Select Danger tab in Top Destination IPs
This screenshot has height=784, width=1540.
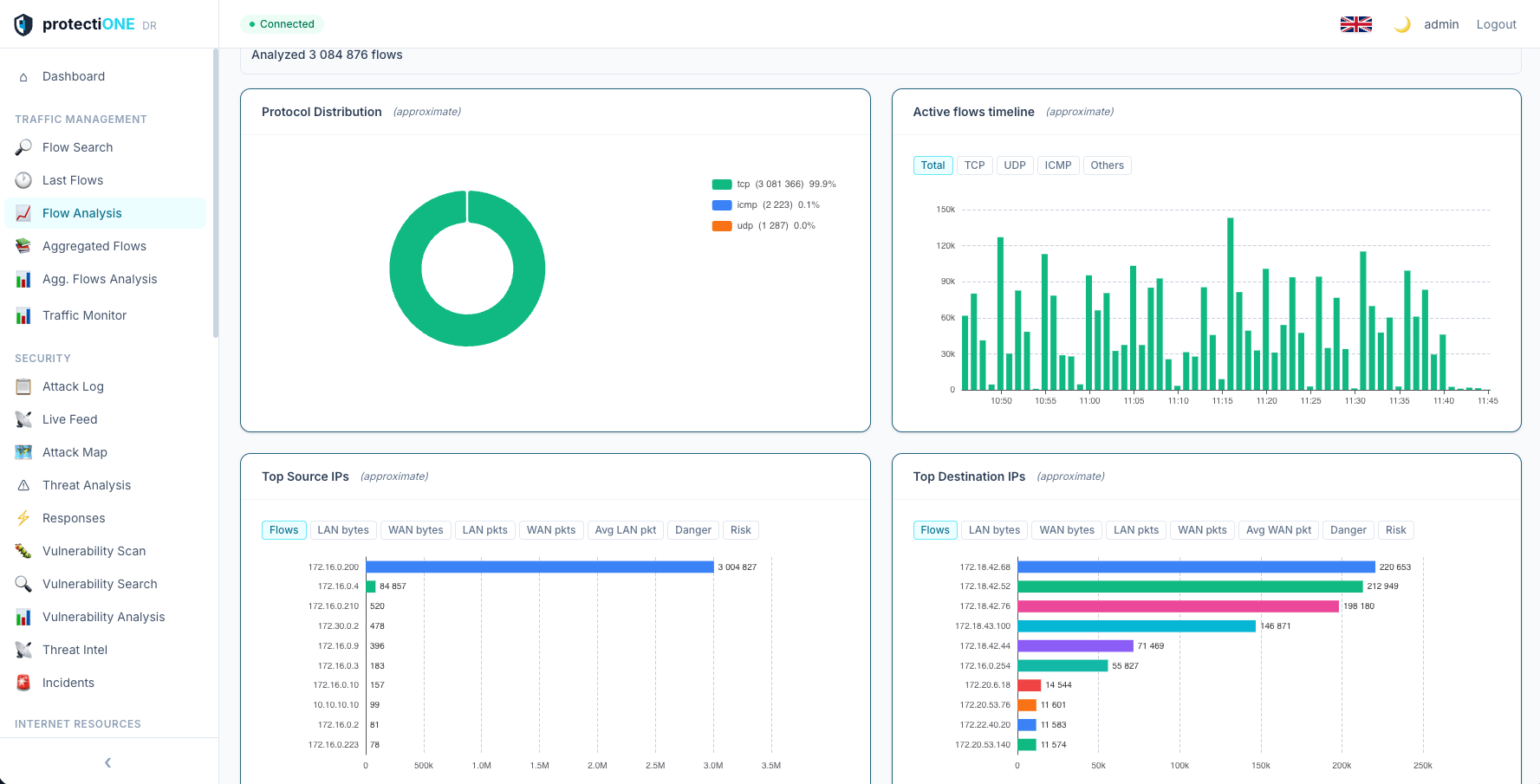[1348, 530]
